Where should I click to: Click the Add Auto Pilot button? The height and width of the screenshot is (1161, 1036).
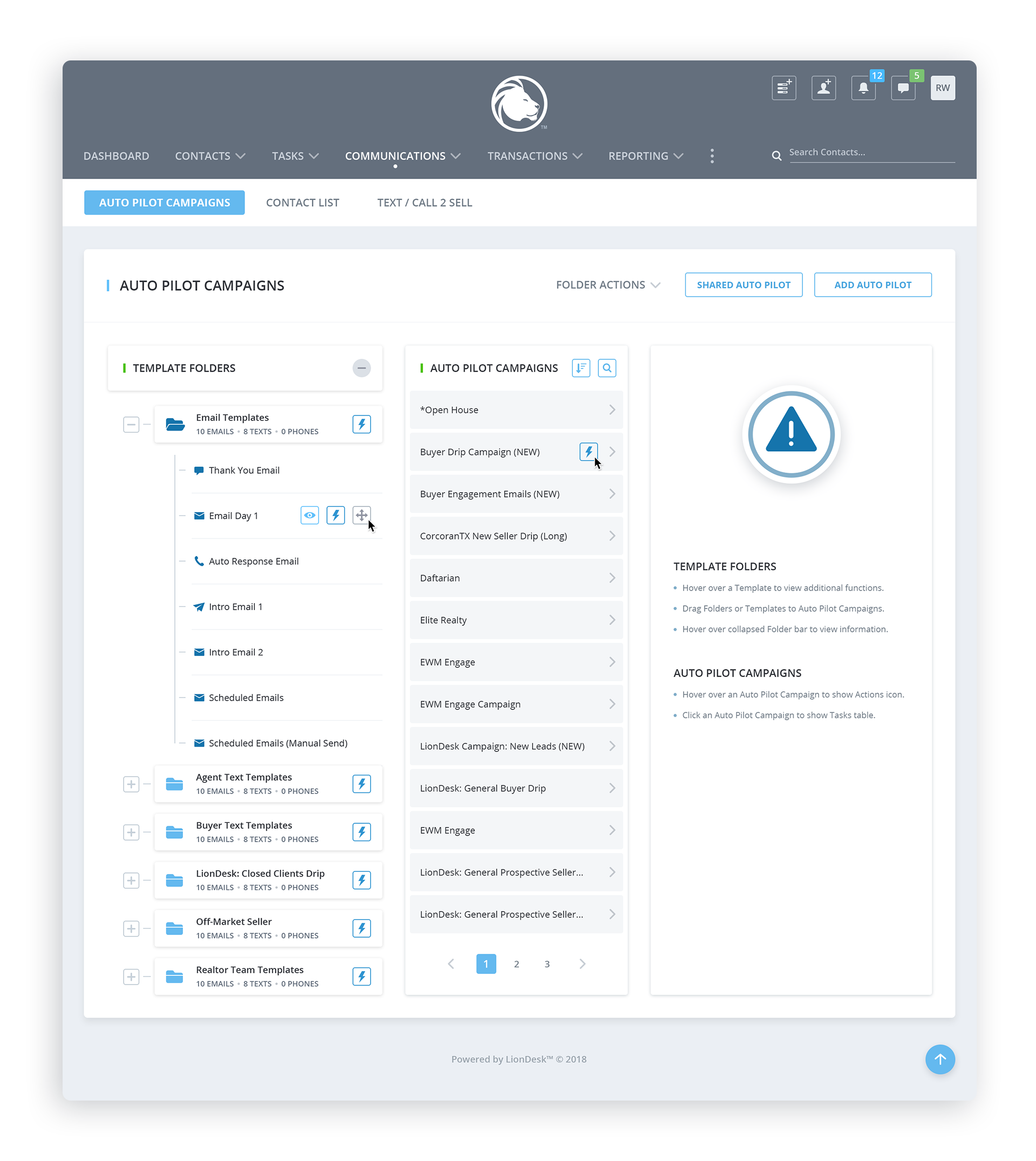click(873, 285)
